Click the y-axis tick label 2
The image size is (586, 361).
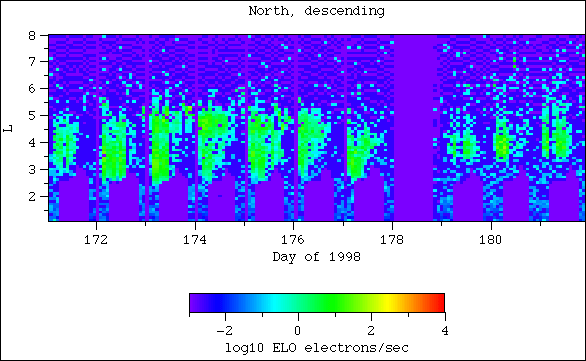click(x=32, y=196)
